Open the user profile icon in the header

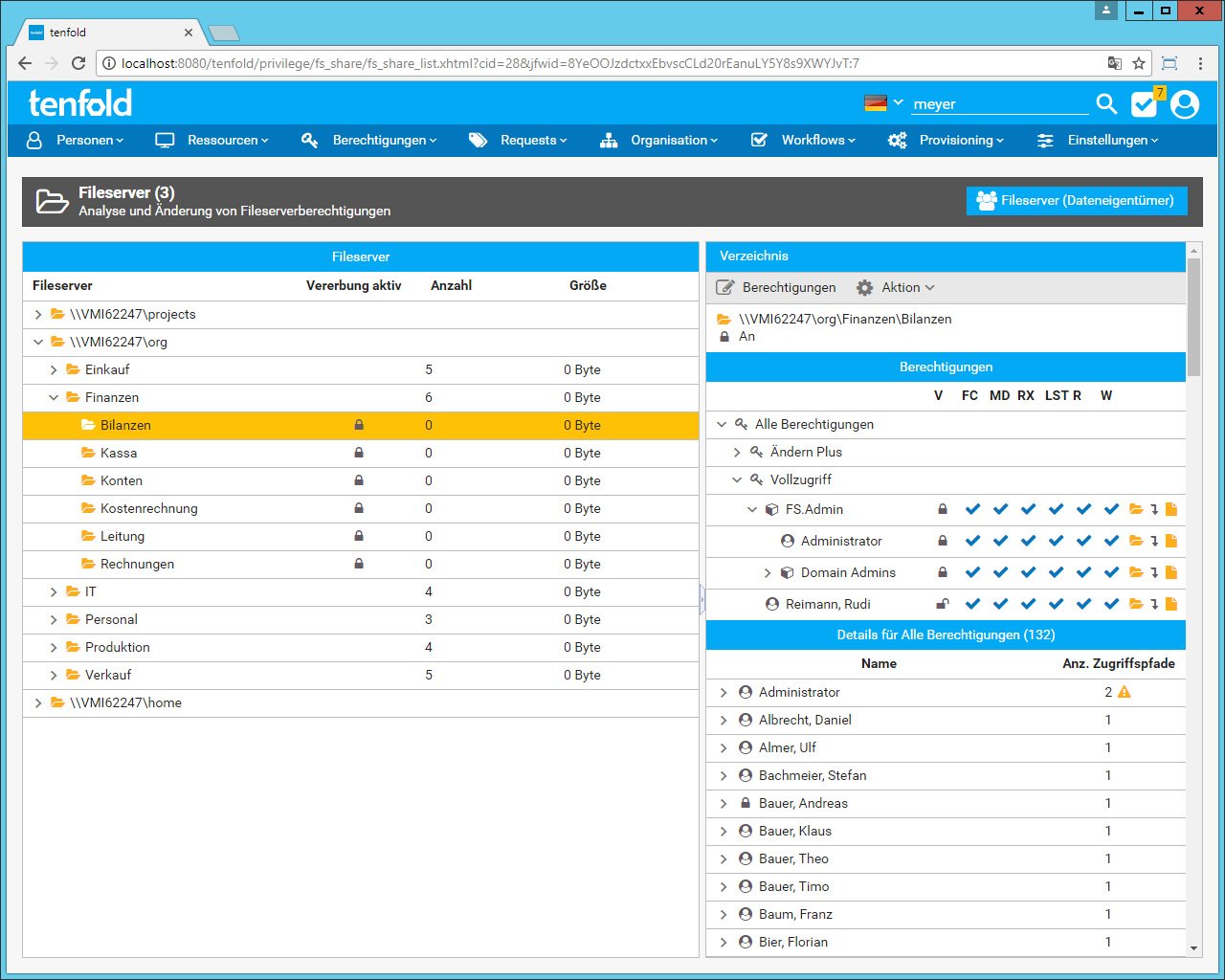click(x=1185, y=103)
